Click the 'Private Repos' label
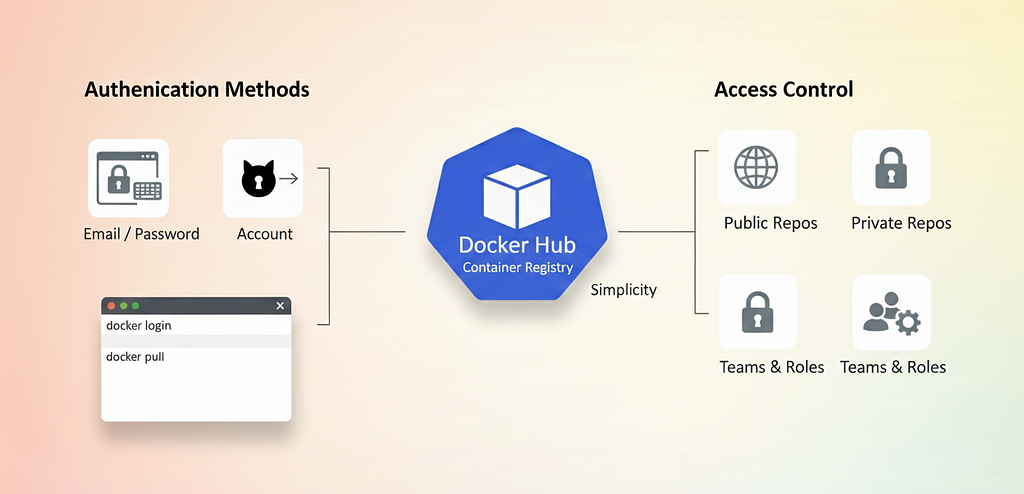The width and height of the screenshot is (1024, 494). tap(901, 223)
